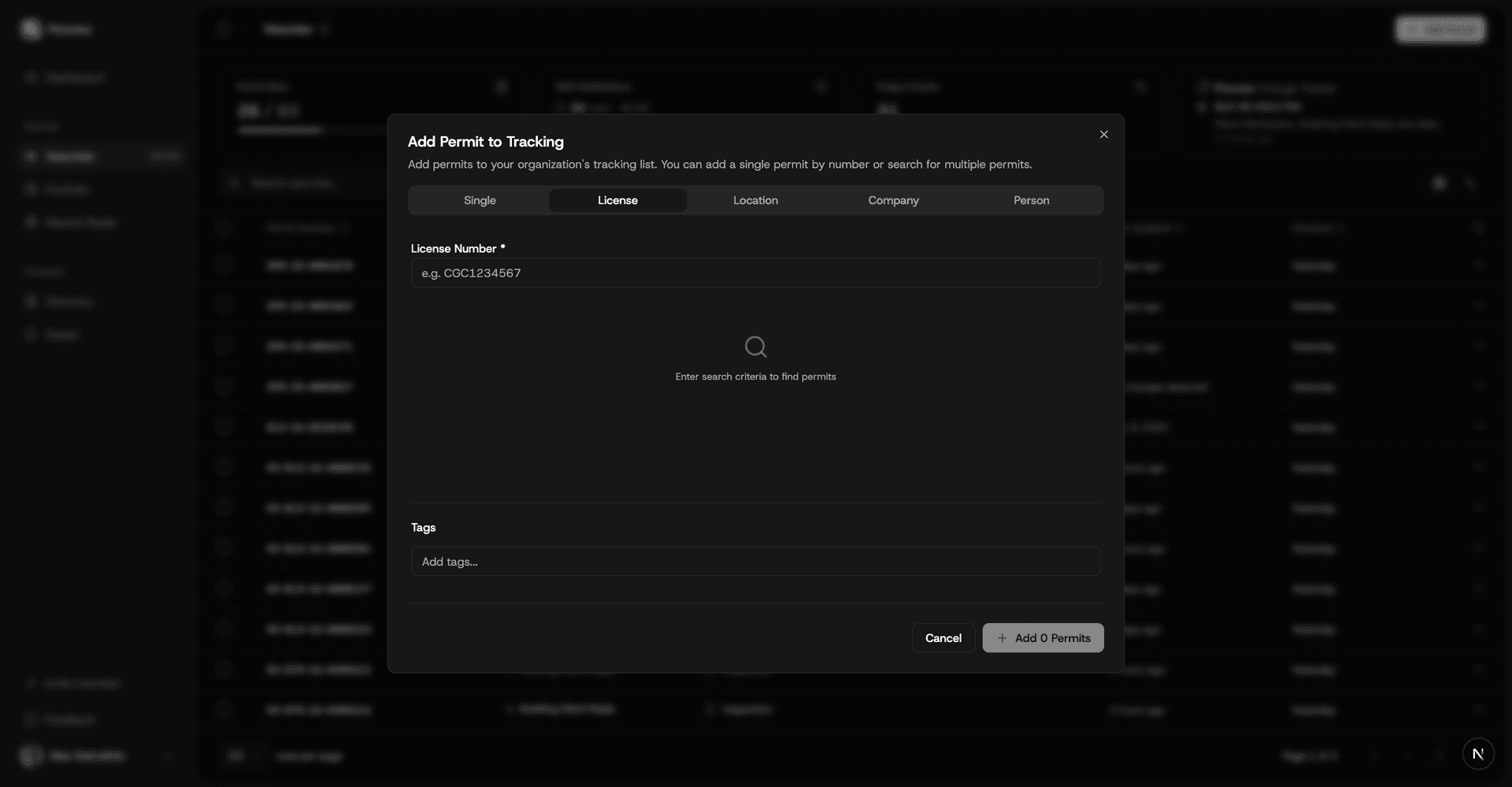Click the company logo at the top of the sidebar
This screenshot has height=787, width=1512.
tap(31, 29)
